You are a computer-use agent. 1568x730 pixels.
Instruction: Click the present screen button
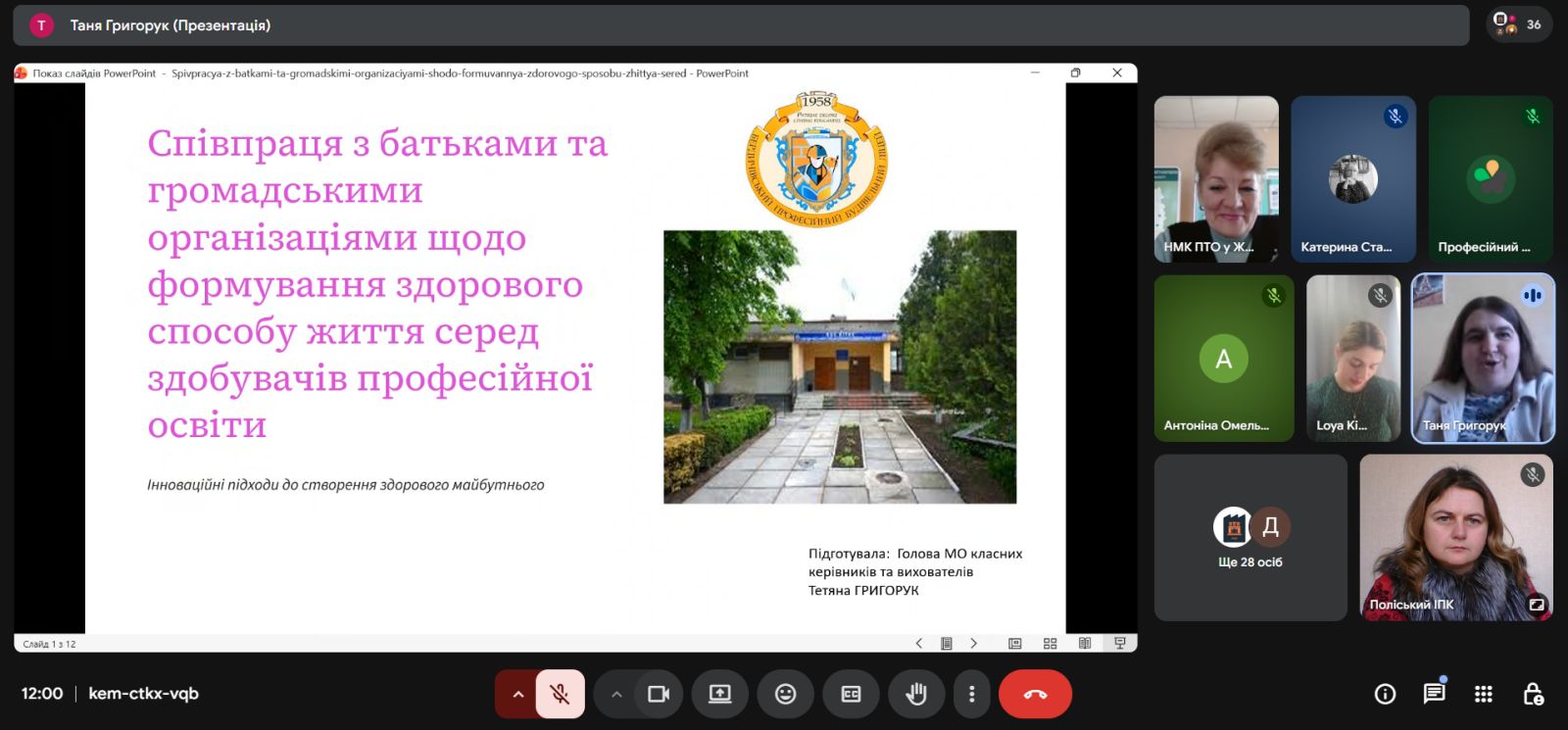(720, 694)
